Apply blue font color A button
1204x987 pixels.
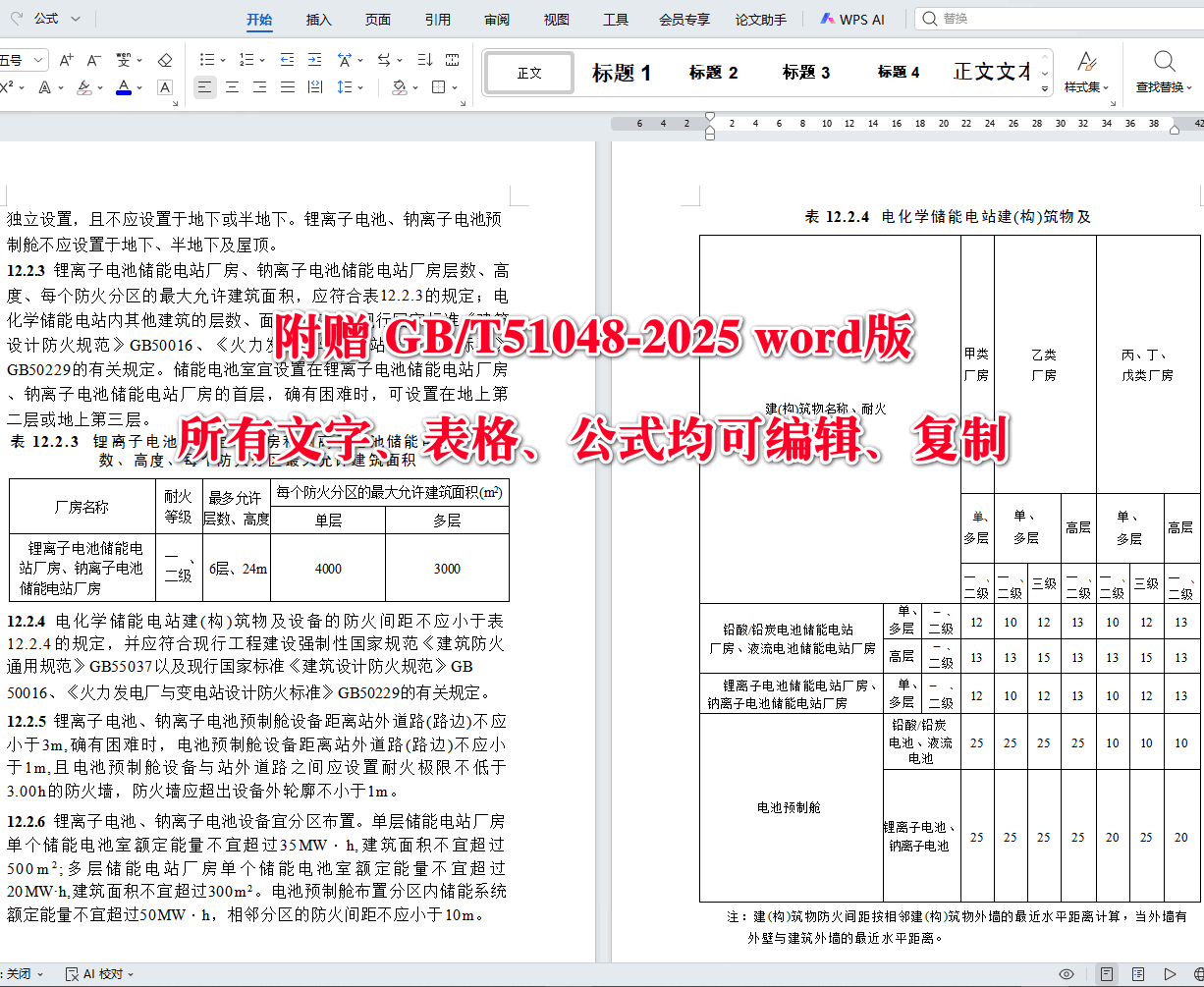coord(123,87)
